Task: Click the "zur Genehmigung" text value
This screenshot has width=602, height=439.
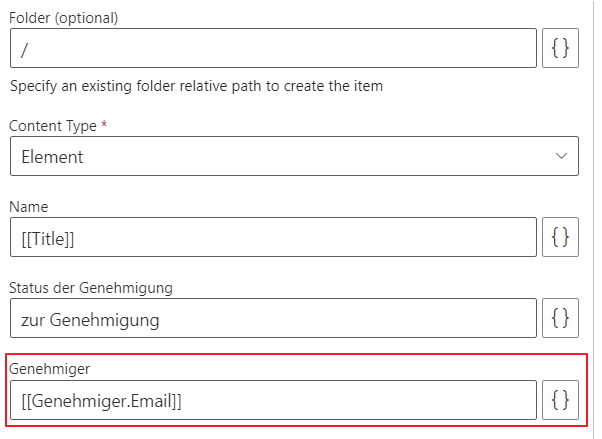Action: 91,320
